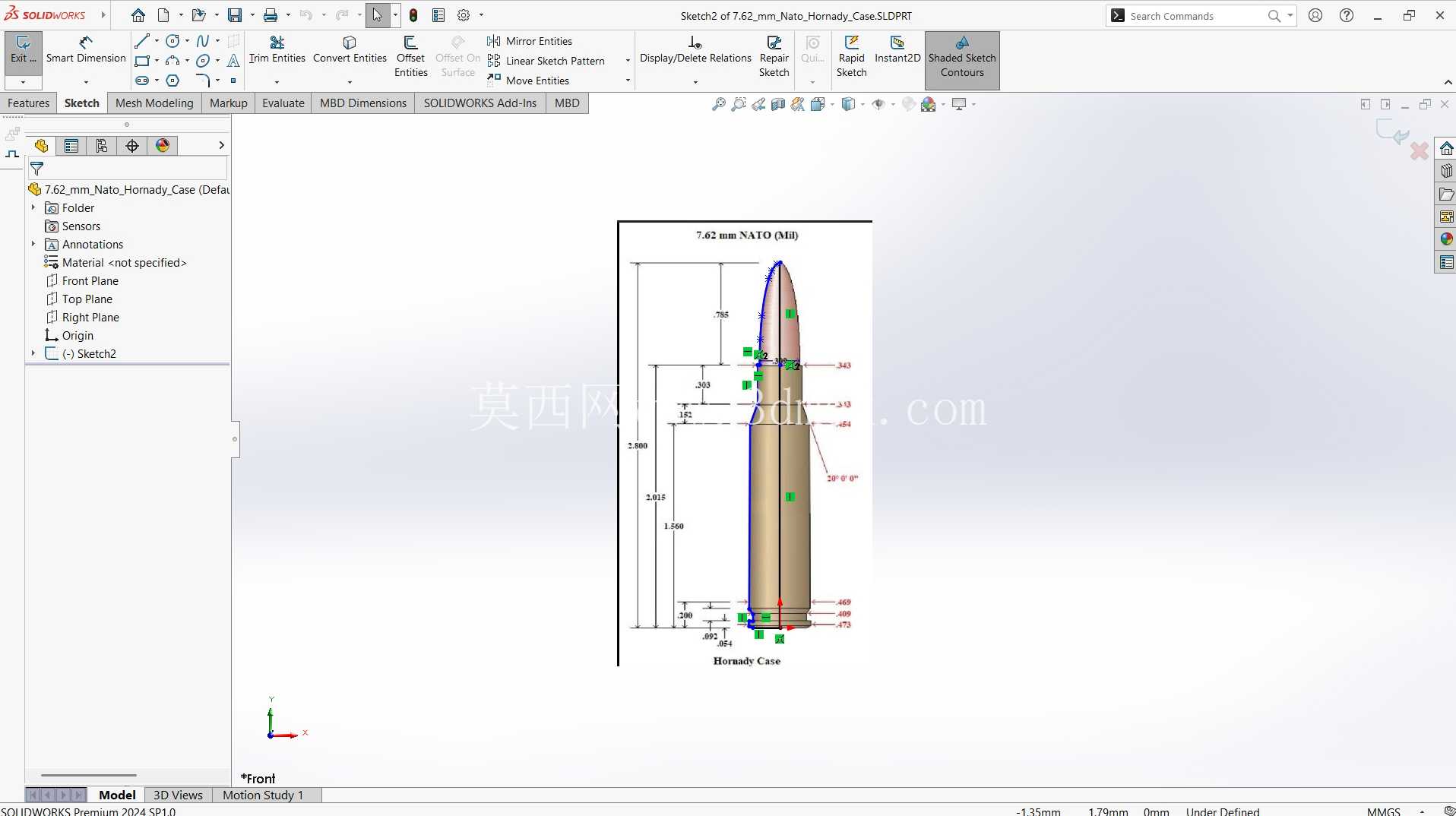Select the Corner Rectangle tool
1456x816 pixels.
(x=141, y=61)
